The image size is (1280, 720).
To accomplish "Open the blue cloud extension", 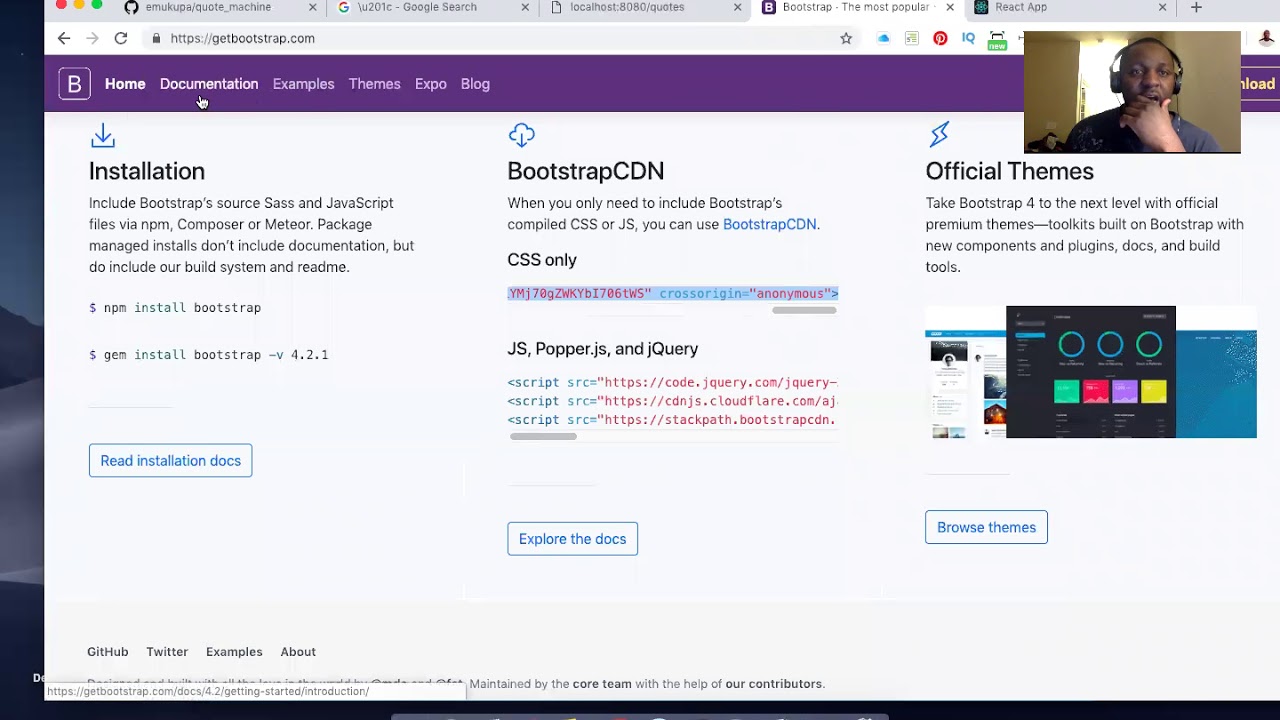I will [x=883, y=38].
